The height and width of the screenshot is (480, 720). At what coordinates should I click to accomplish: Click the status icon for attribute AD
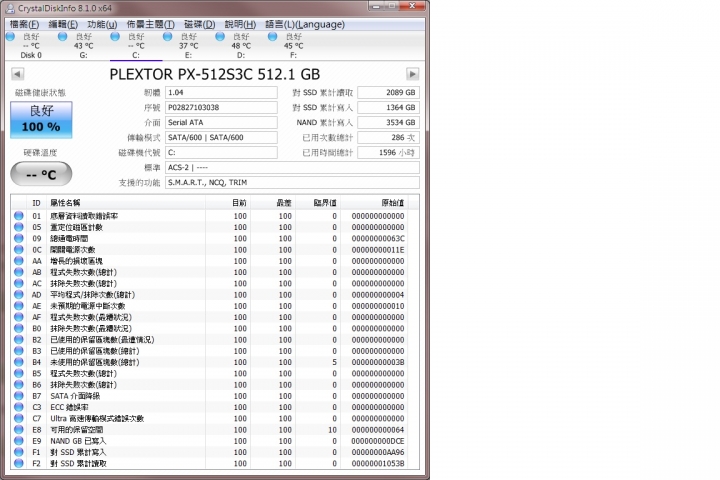coord(19,294)
